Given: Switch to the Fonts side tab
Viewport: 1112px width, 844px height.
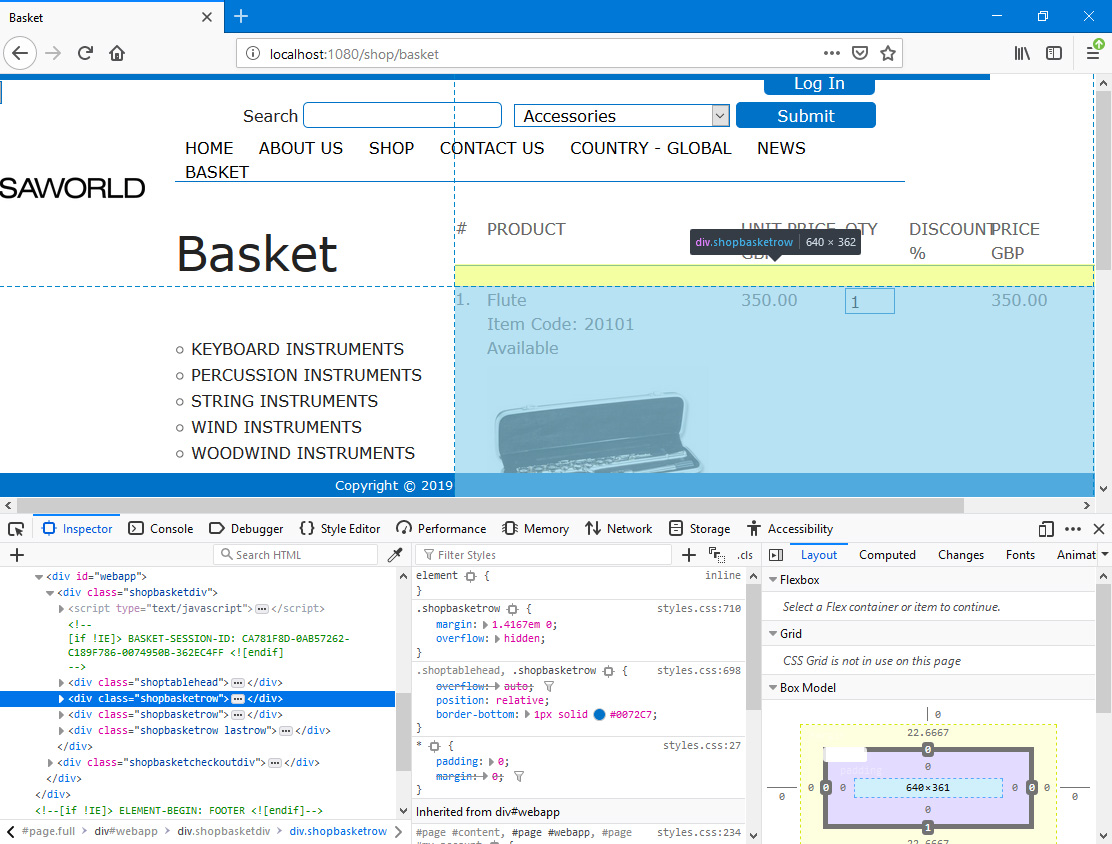Looking at the screenshot, I should 1020,555.
